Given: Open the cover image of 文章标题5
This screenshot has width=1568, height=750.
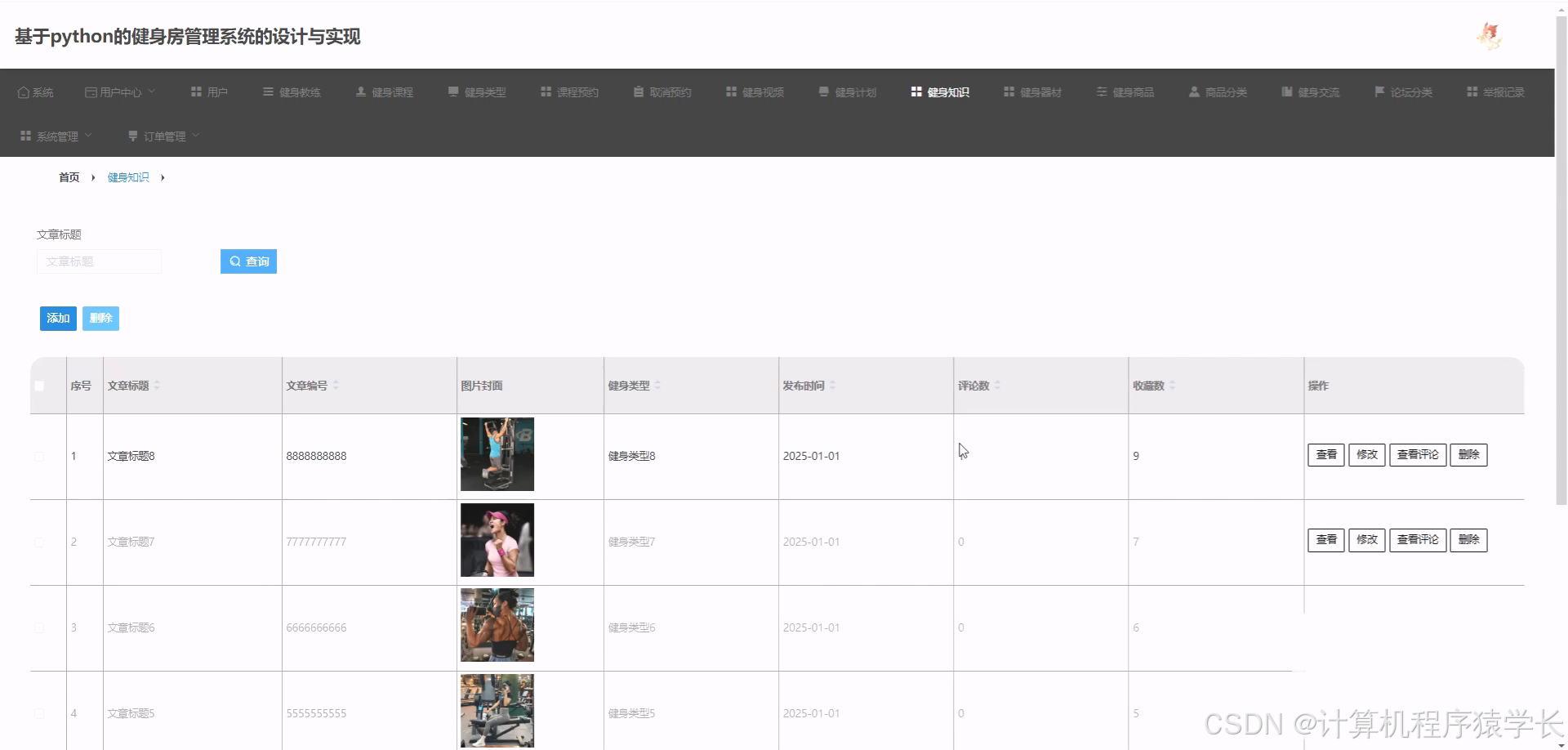Looking at the screenshot, I should pos(497,711).
